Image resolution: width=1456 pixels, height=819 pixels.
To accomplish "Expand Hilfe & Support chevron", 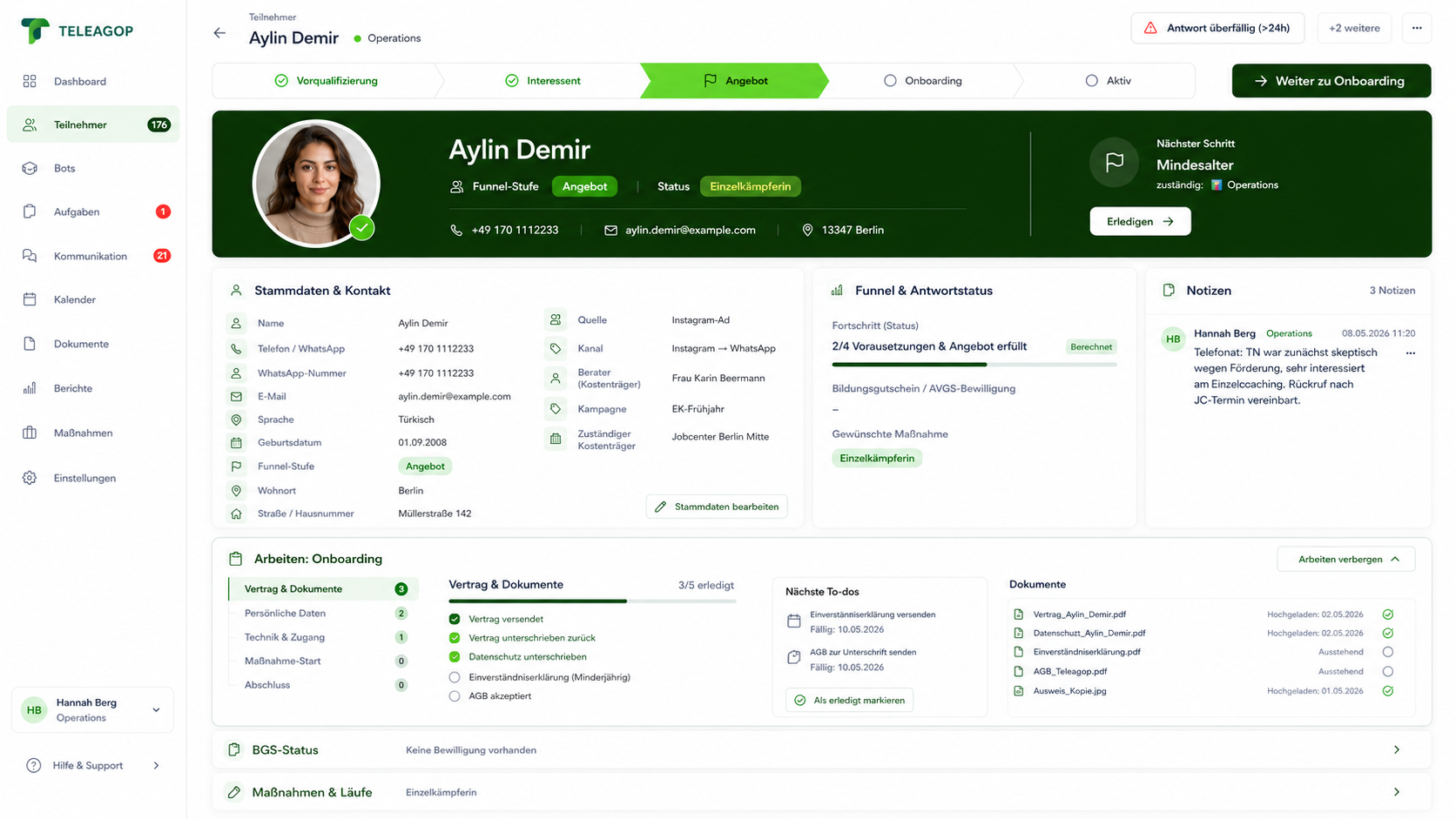I will 157,766.
